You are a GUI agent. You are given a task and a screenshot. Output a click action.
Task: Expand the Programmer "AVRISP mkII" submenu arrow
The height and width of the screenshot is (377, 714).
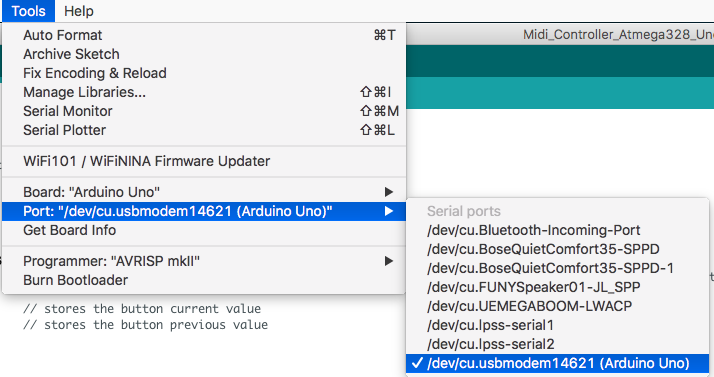pos(388,261)
